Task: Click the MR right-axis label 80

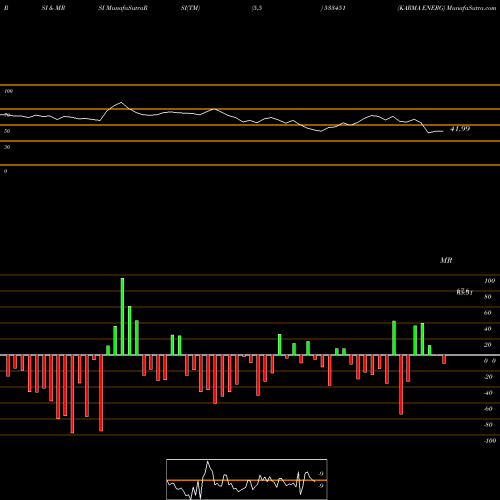Action: tap(488, 297)
